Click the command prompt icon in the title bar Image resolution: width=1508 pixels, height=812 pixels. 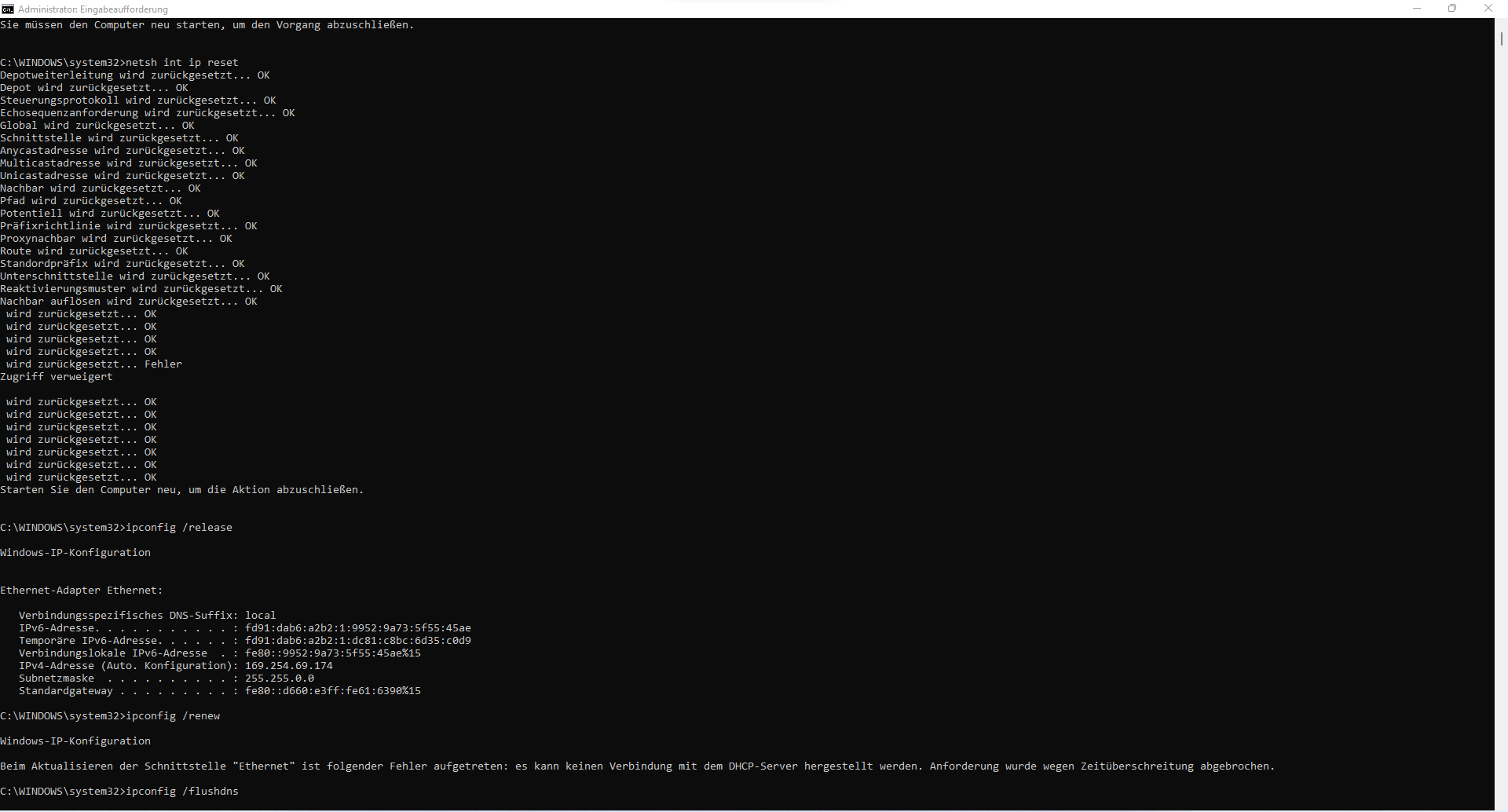pyautogui.click(x=8, y=9)
